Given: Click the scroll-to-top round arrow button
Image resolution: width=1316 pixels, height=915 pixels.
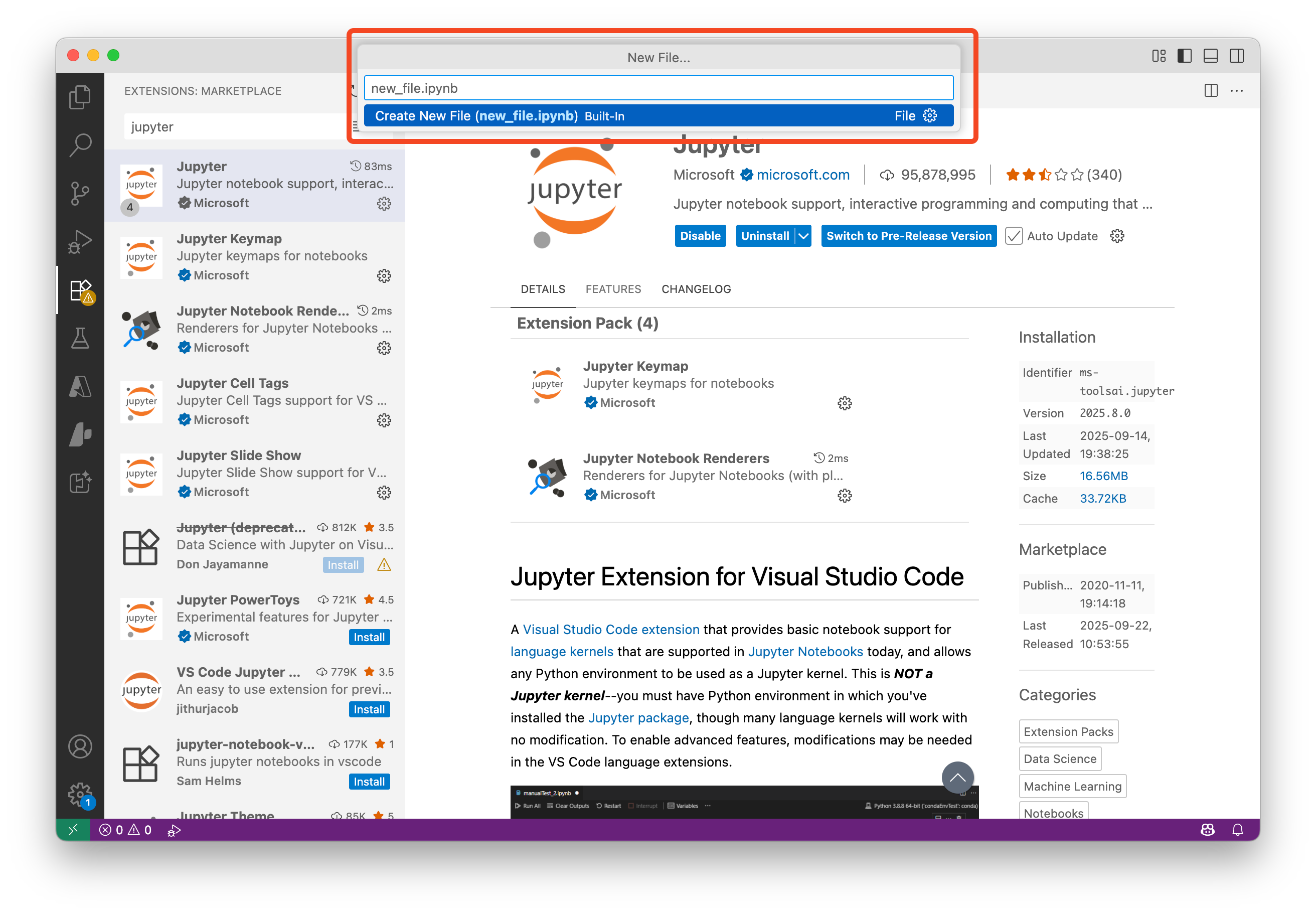Looking at the screenshot, I should tap(957, 778).
